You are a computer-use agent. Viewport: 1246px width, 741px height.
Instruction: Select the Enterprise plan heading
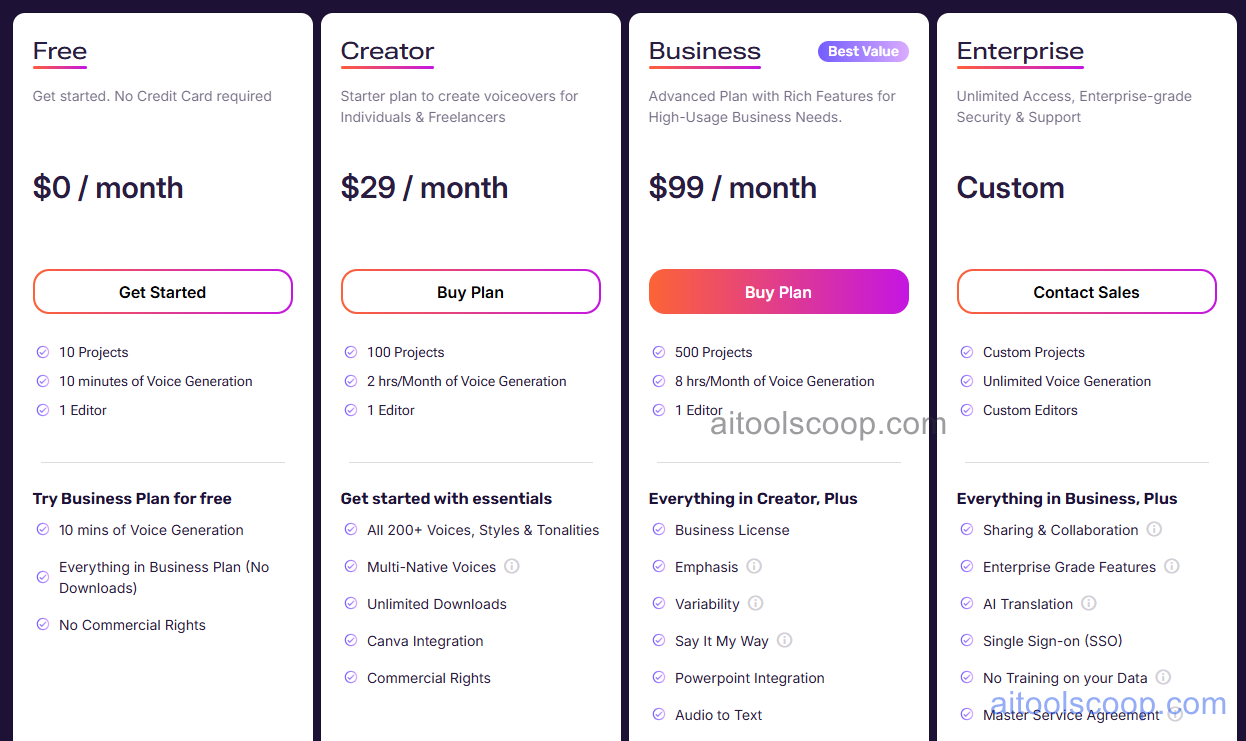point(1019,51)
